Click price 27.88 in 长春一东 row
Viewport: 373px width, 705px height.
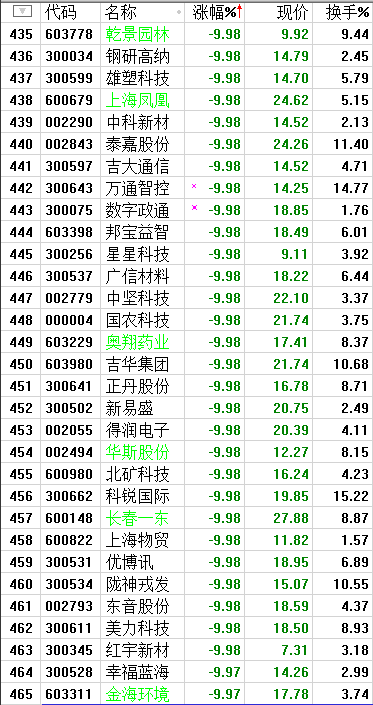[x=291, y=519]
